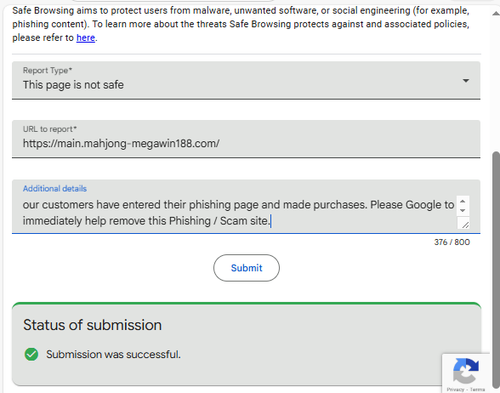The height and width of the screenshot is (393, 500).
Task: Open the Report Type dropdown
Action: 246,80
